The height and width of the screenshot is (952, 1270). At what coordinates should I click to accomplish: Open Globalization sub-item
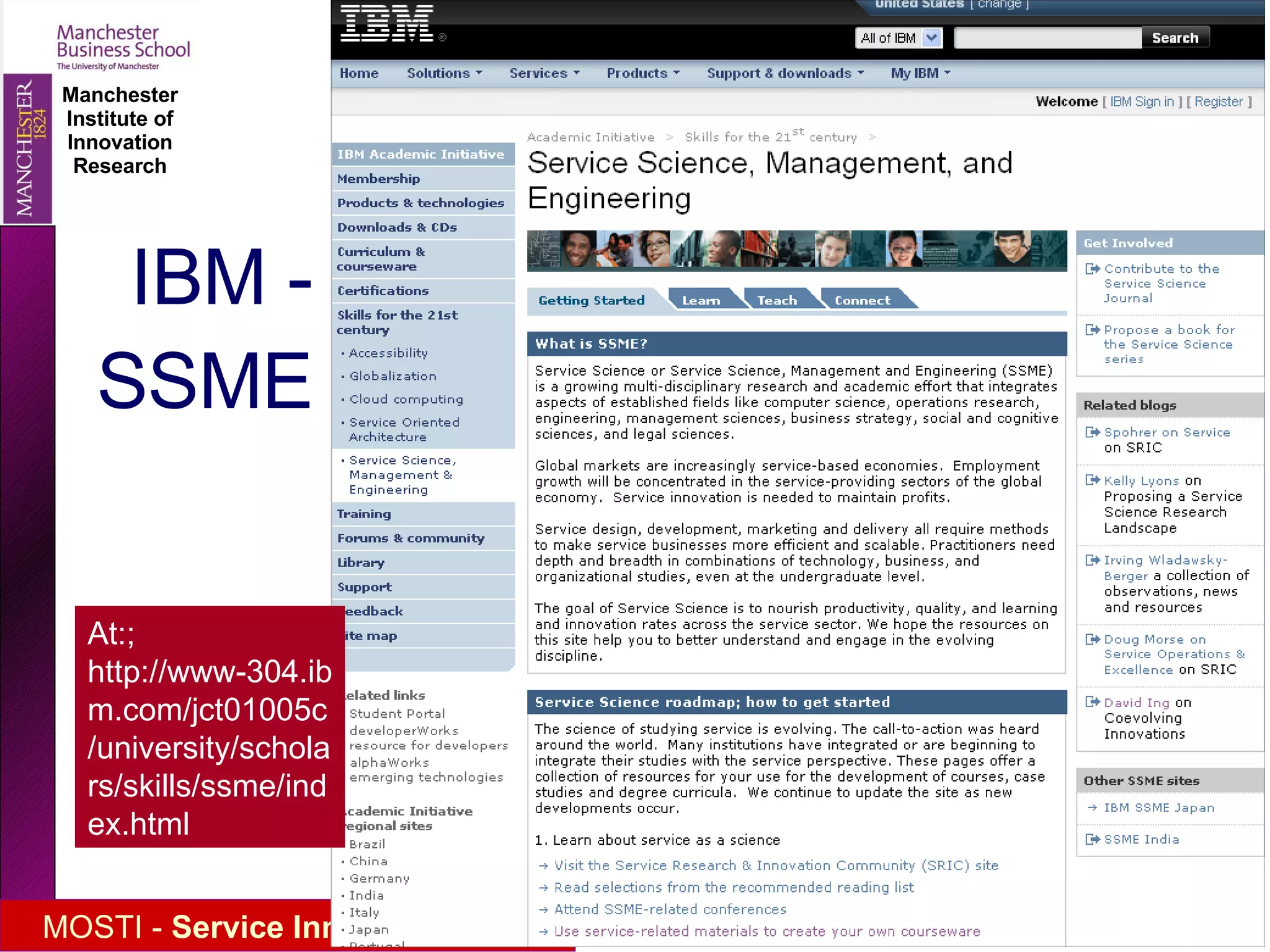click(x=393, y=376)
